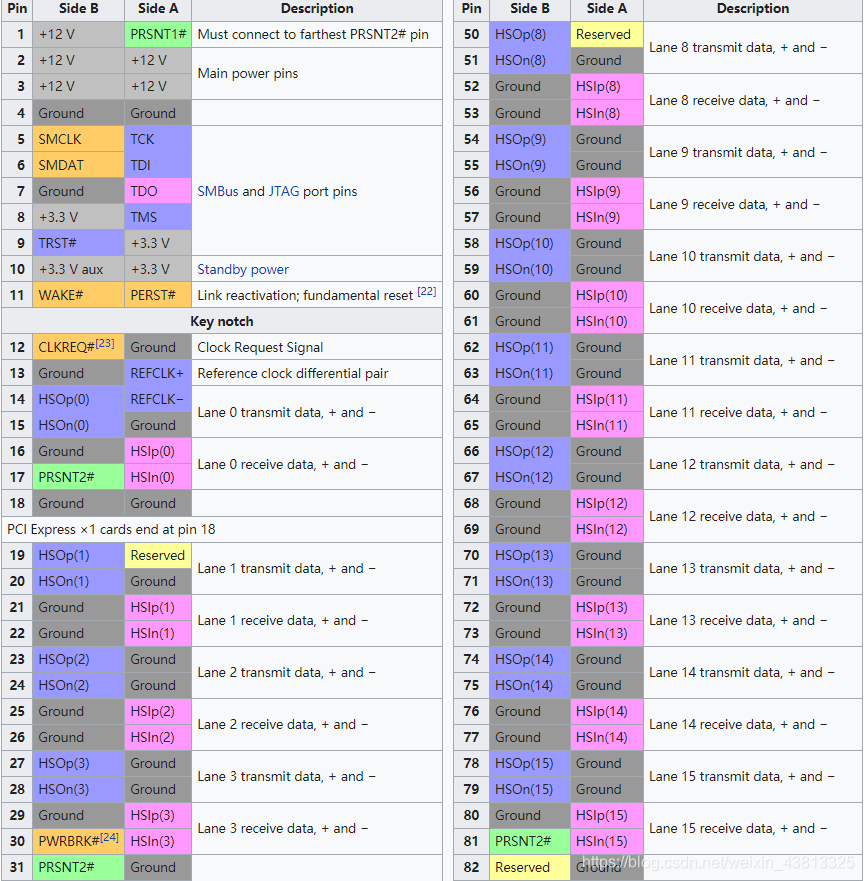Open footnote 23 next to CLKREQ#
864x881 pixels.
(x=104, y=343)
